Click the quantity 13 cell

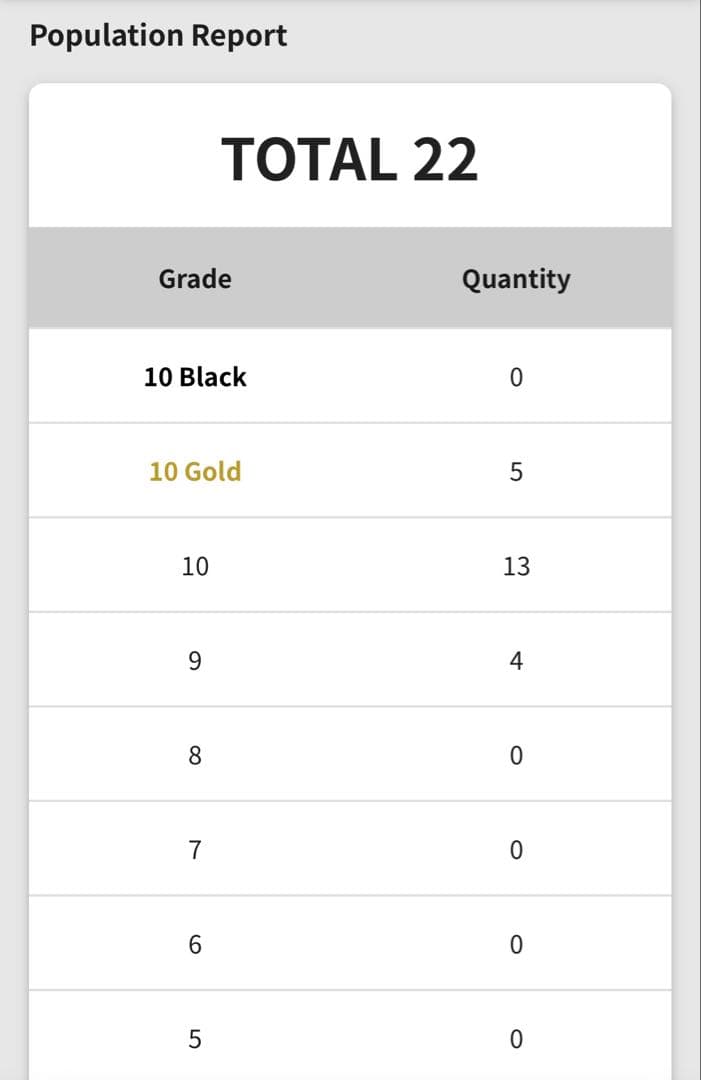pyautogui.click(x=516, y=566)
